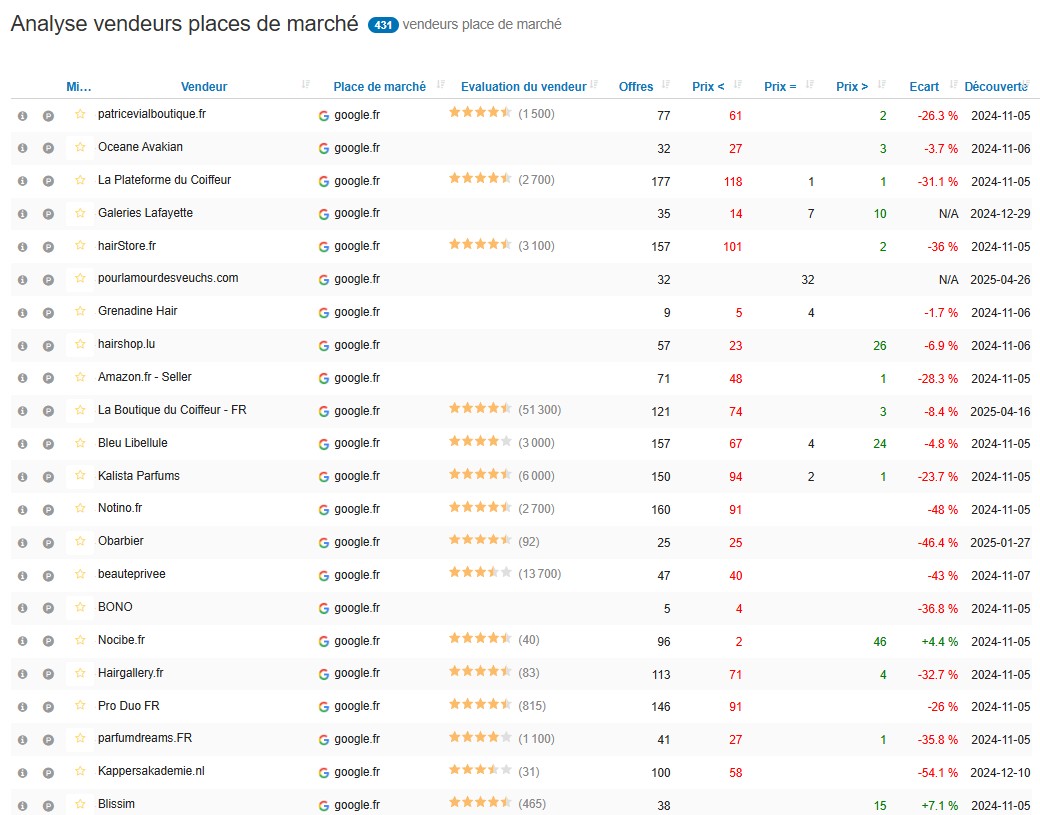Viewport: 1040px width, 815px height.
Task: Click the P icon for Galeries Lafayette row
Action: click(x=48, y=214)
